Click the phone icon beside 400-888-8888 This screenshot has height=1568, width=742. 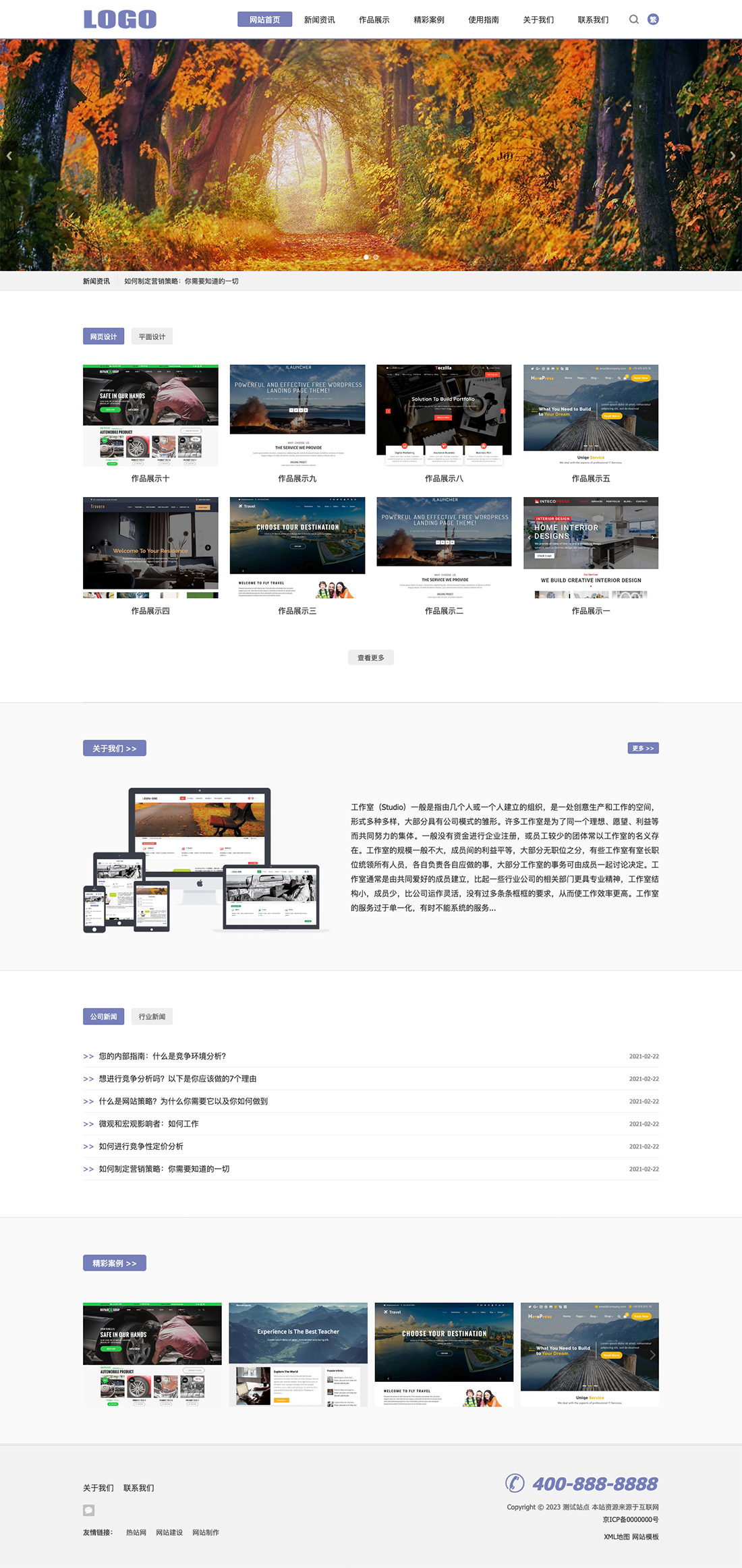tap(515, 1483)
